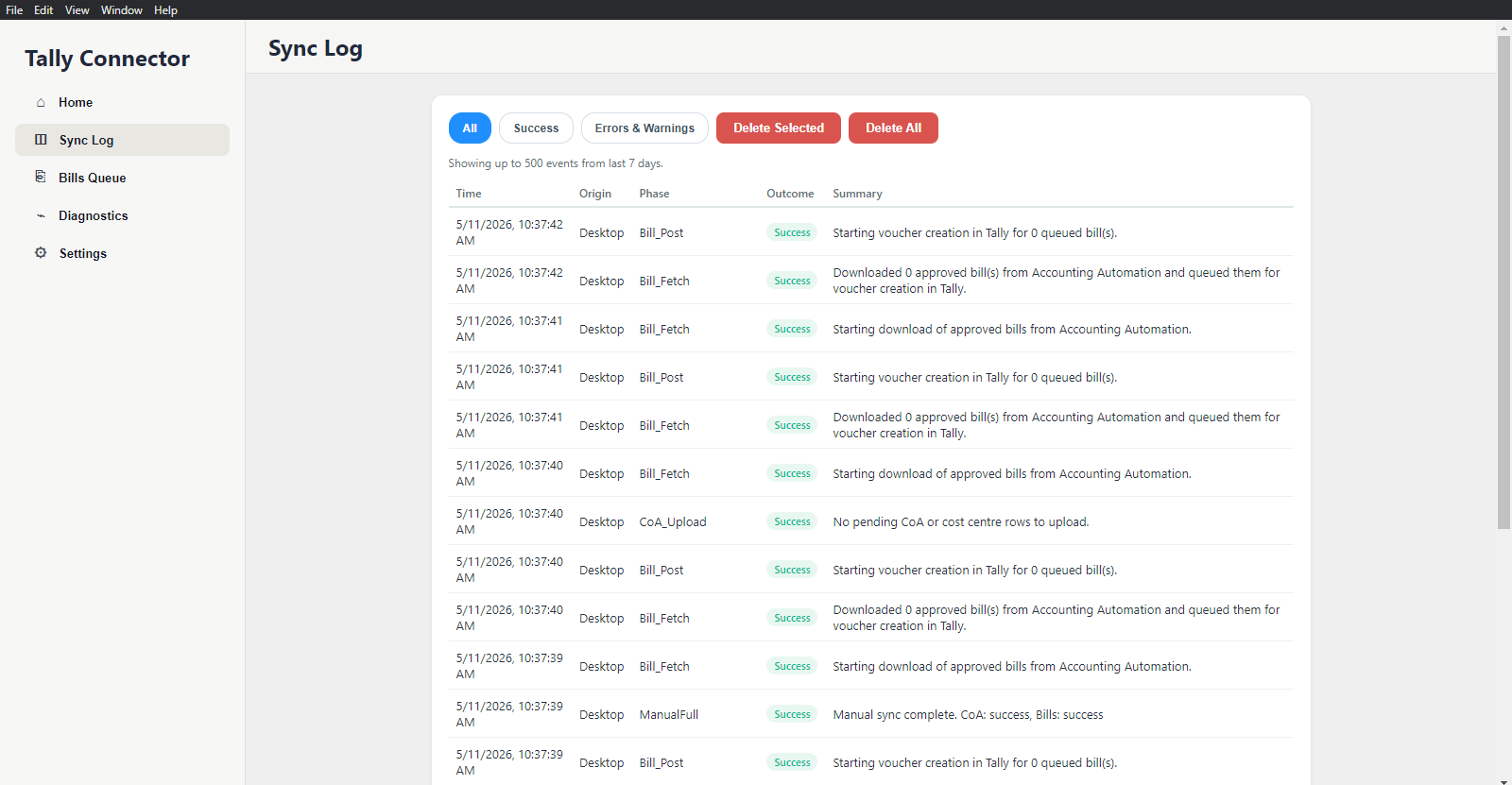Click the Outcome column header

click(790, 194)
